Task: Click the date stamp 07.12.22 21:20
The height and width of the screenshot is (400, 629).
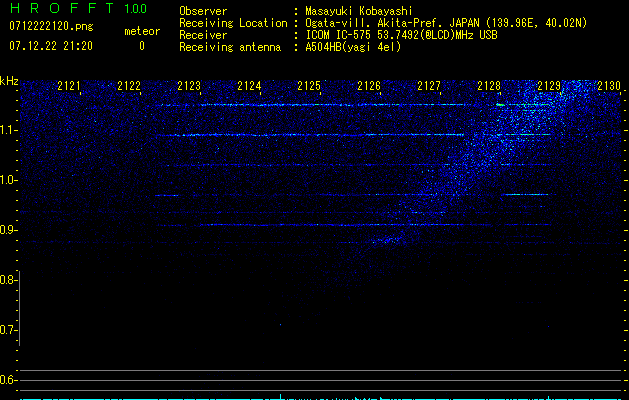Action: click(x=51, y=46)
